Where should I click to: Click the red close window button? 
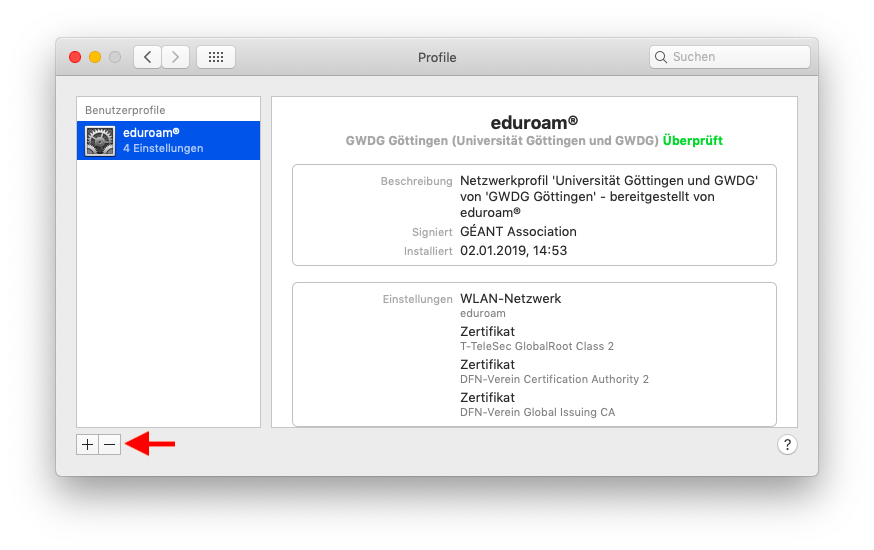click(x=75, y=57)
